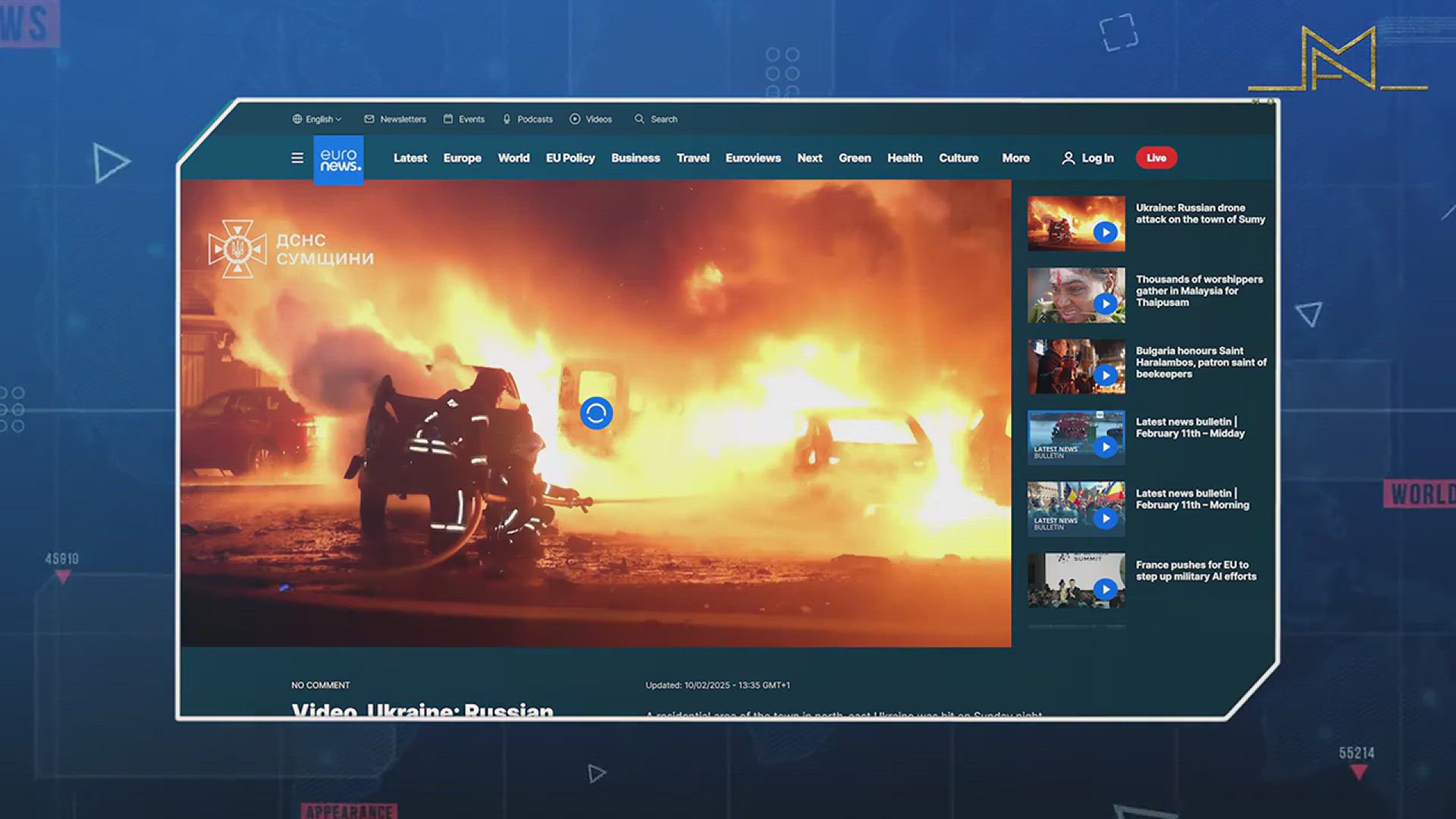Click the 'Updated: 10/02/2025' timestamp

click(x=717, y=685)
